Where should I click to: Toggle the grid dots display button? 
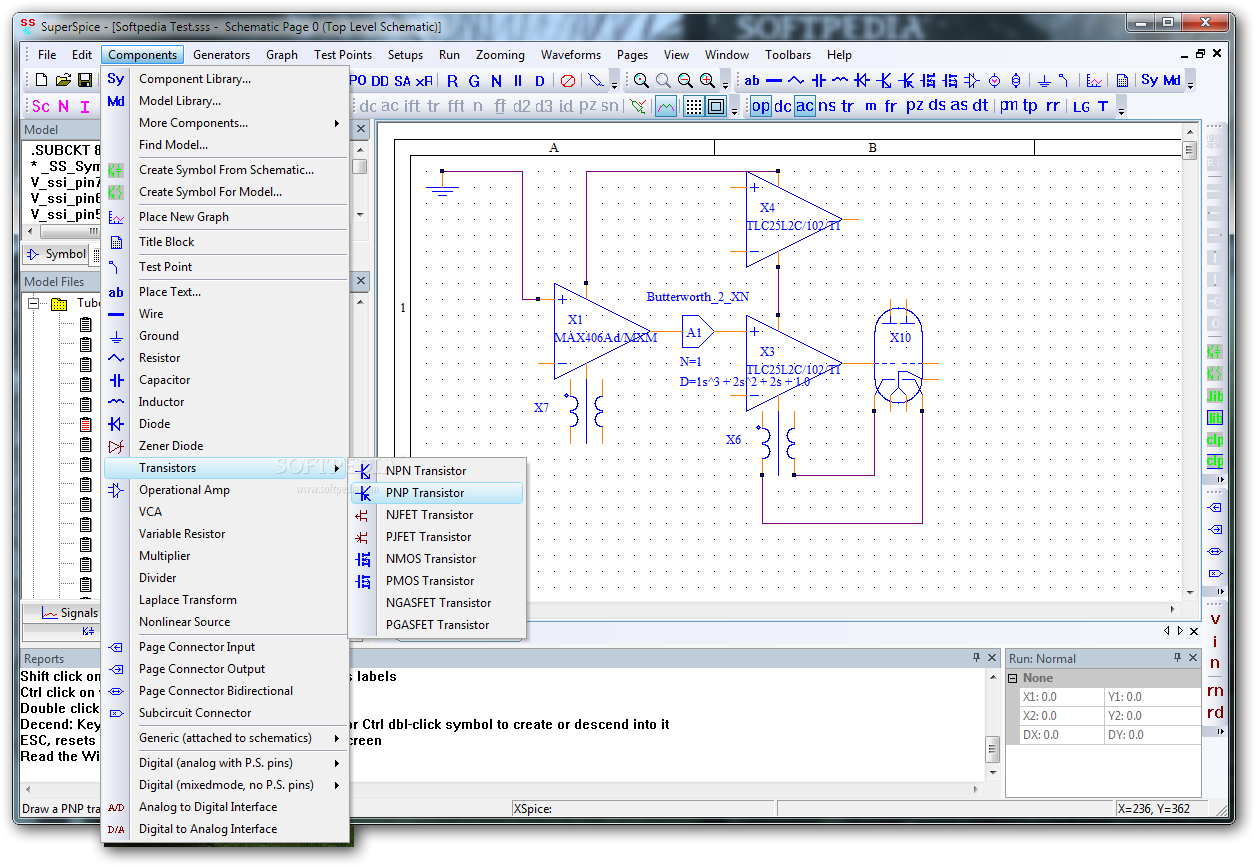[x=693, y=106]
